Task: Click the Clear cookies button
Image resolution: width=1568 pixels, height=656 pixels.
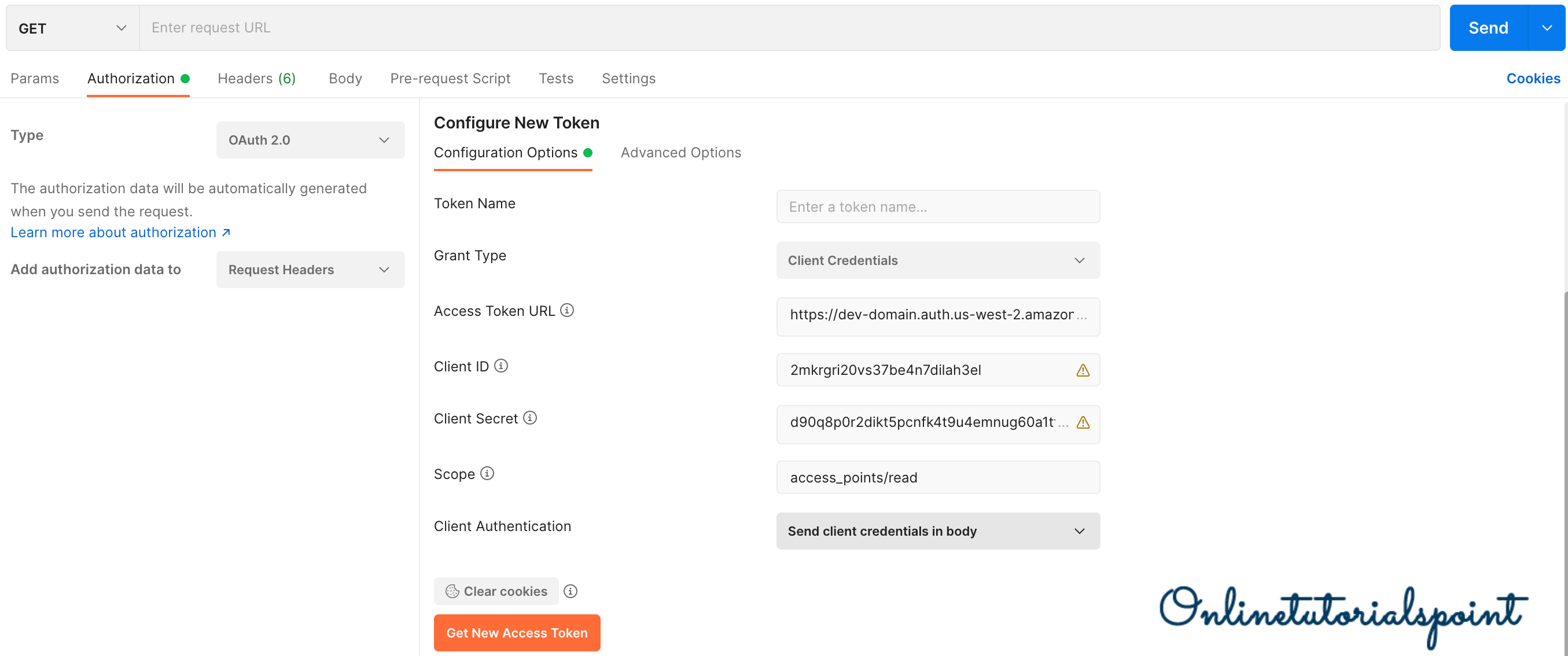Action: click(496, 591)
